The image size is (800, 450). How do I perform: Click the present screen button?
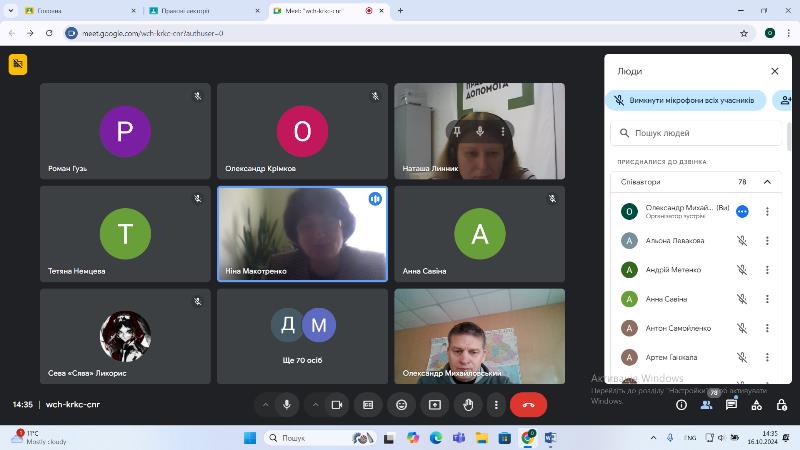point(434,405)
